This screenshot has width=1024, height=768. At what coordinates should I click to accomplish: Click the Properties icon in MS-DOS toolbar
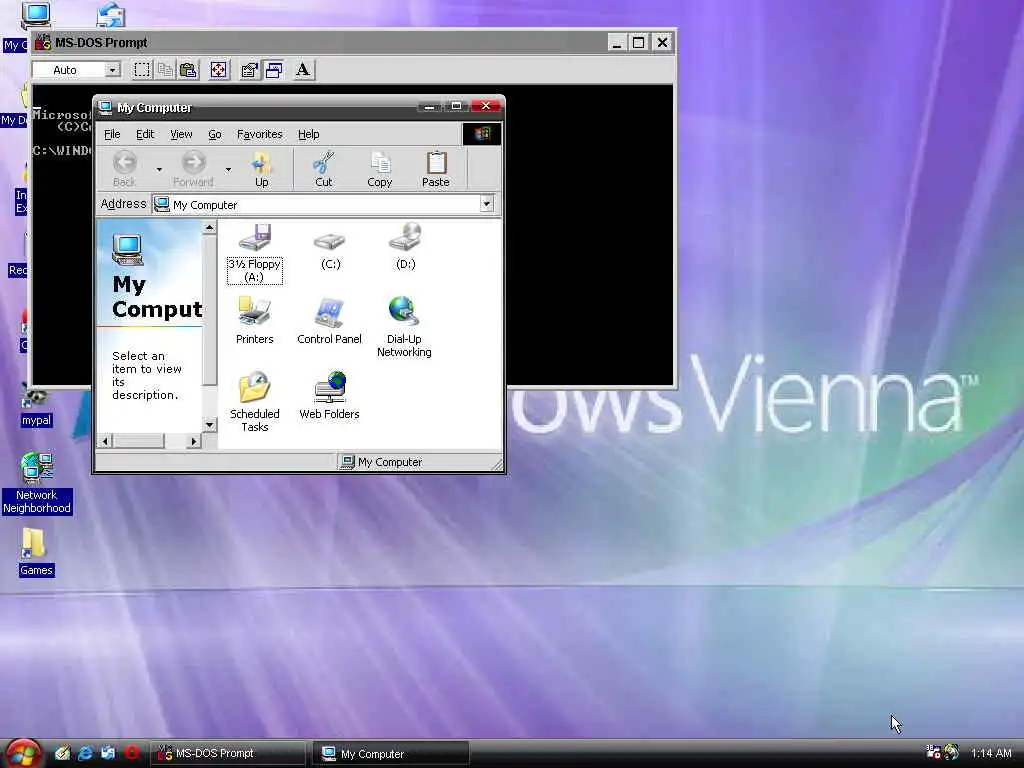pyautogui.click(x=249, y=70)
